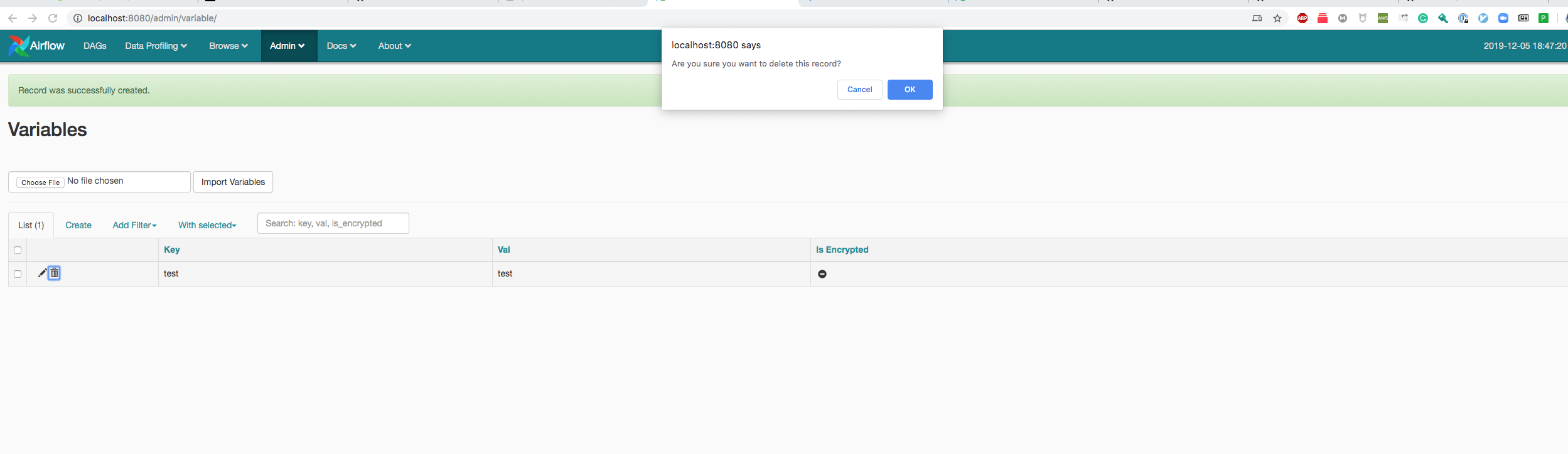The height and width of the screenshot is (454, 1568).
Task: Sort by the Val column header
Action: point(503,250)
